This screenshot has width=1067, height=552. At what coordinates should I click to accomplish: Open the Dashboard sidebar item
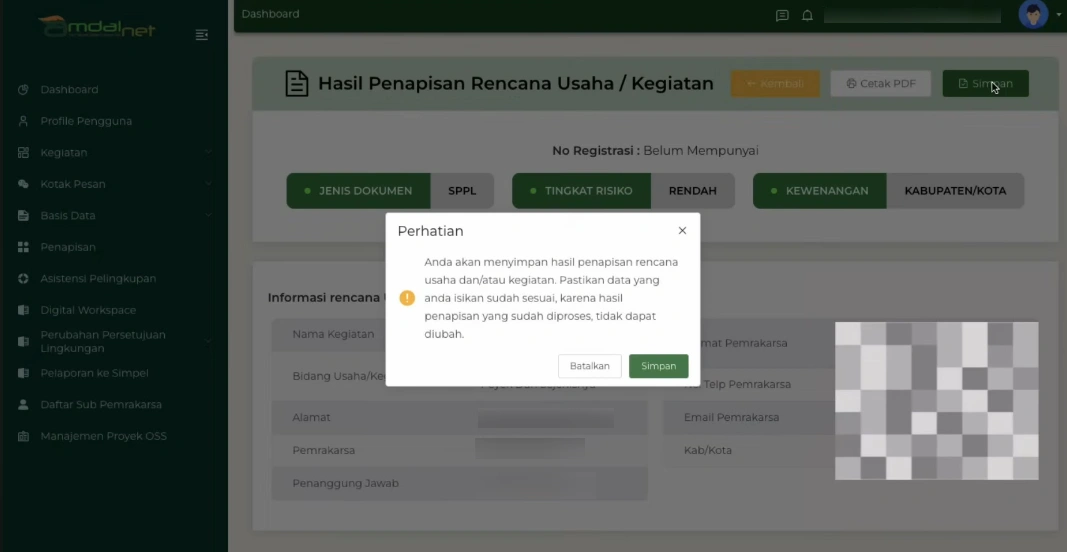(69, 90)
